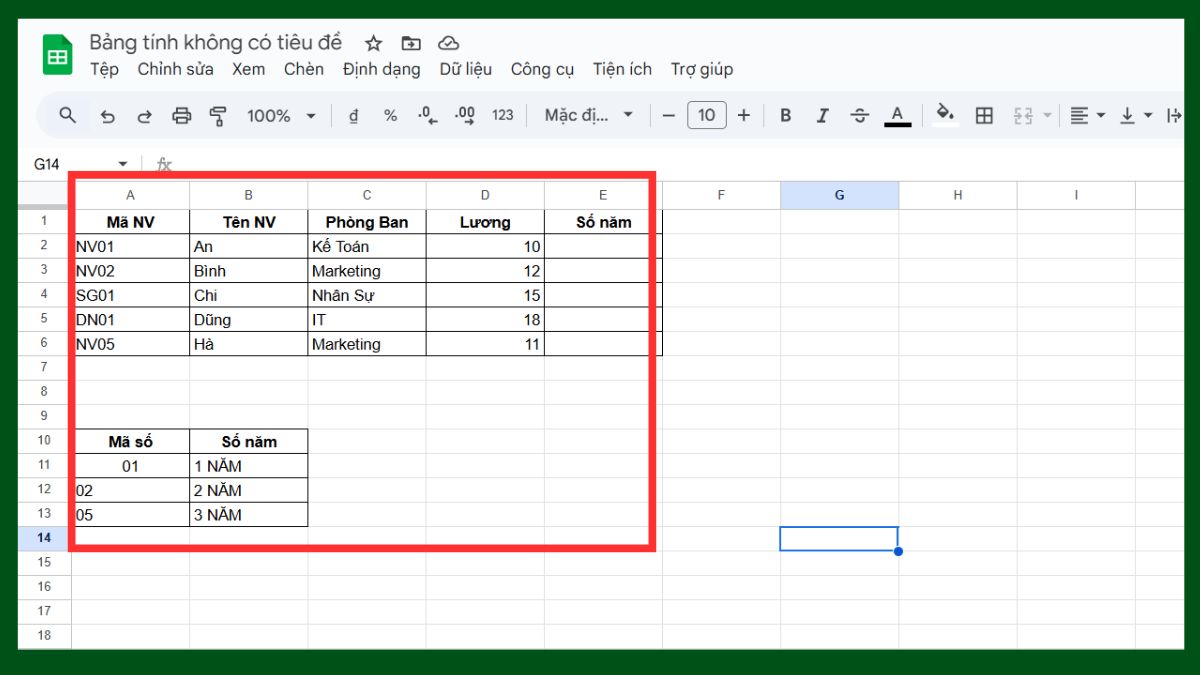The image size is (1200, 675).
Task: Click the merge cells icon
Action: 1024,115
